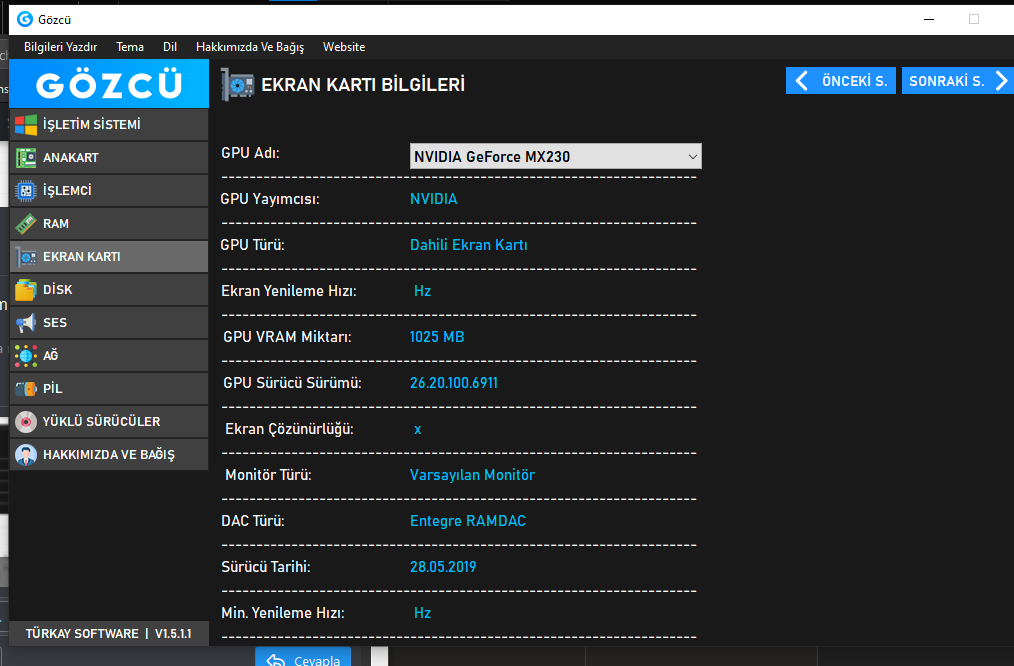Image resolution: width=1014 pixels, height=666 pixels.
Task: Switch to the İŞLEMCİ section
Action: [109, 191]
